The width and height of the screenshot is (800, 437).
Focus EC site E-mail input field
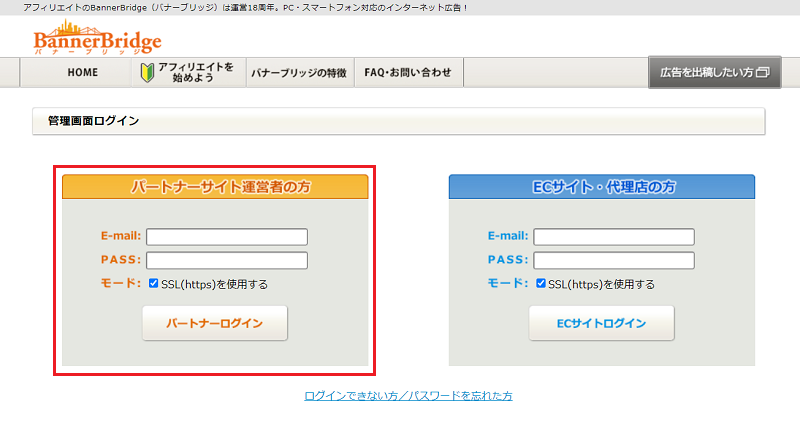coord(614,237)
